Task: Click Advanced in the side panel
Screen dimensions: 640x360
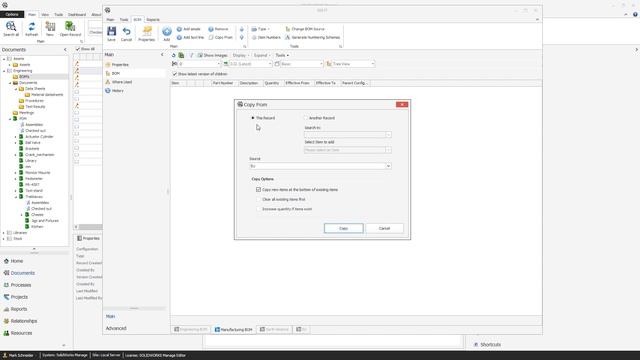Action: tap(116, 328)
